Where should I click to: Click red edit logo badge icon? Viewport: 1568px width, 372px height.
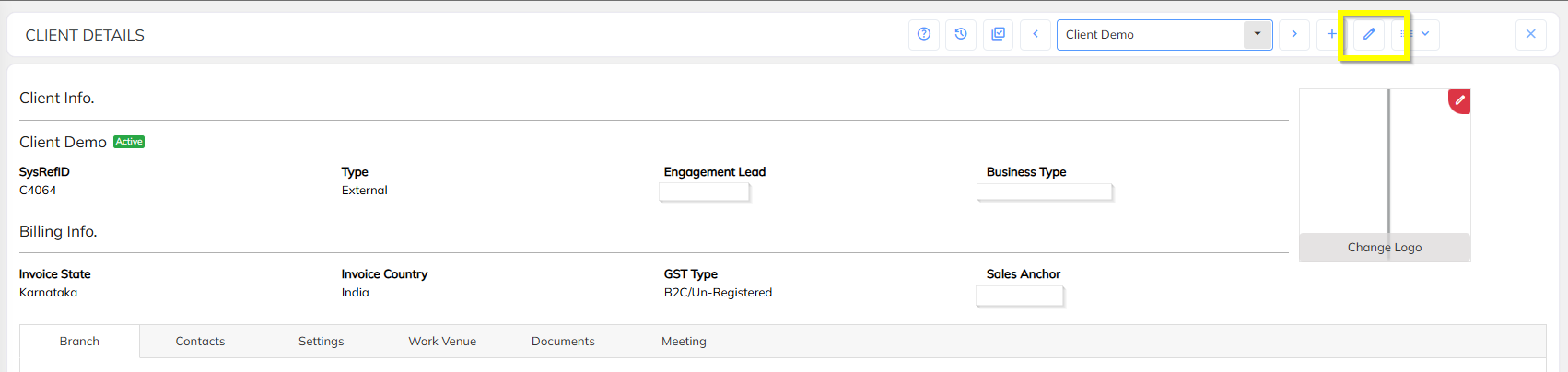pos(1459,100)
